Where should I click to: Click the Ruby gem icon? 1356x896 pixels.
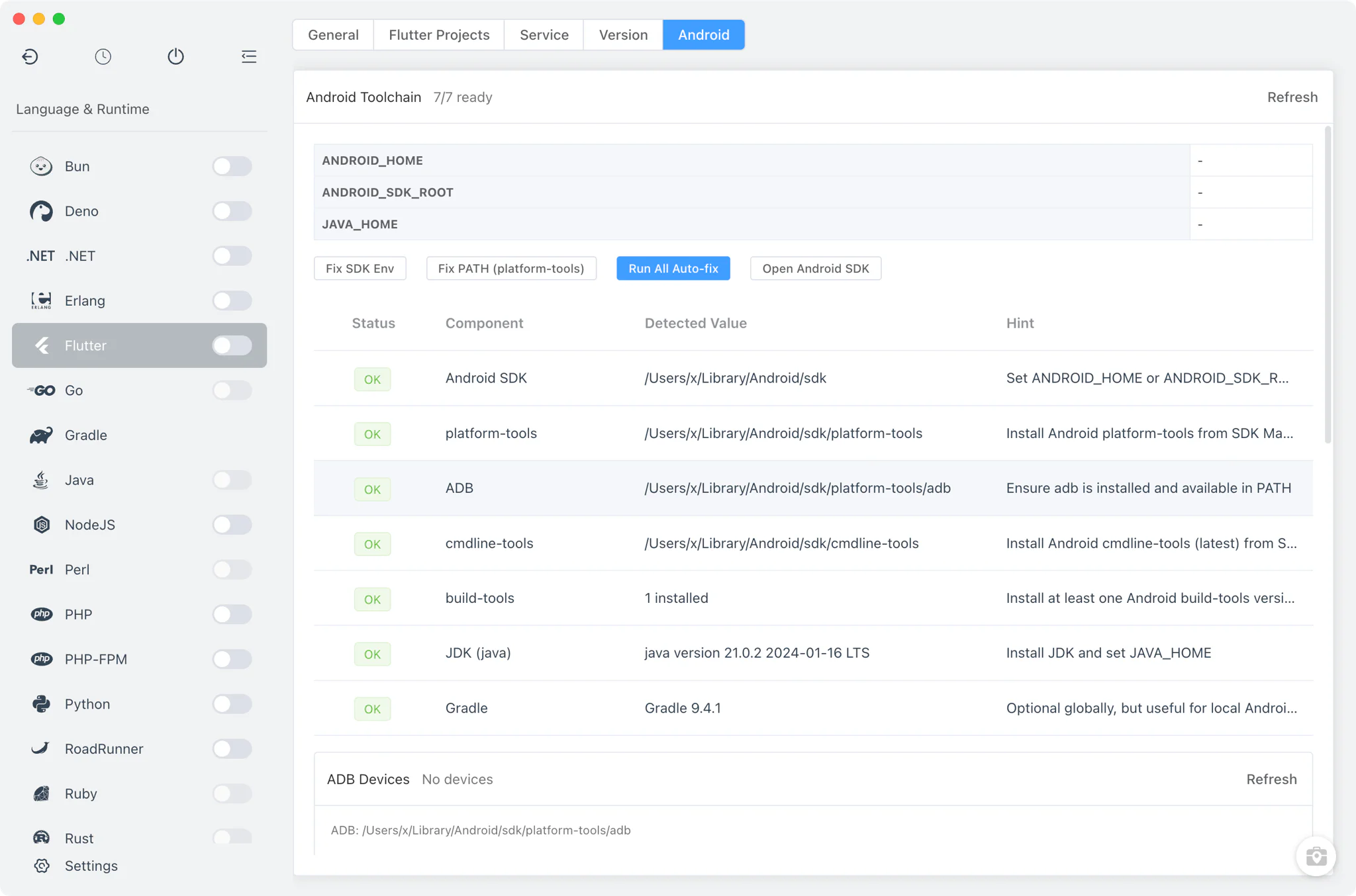point(41,793)
